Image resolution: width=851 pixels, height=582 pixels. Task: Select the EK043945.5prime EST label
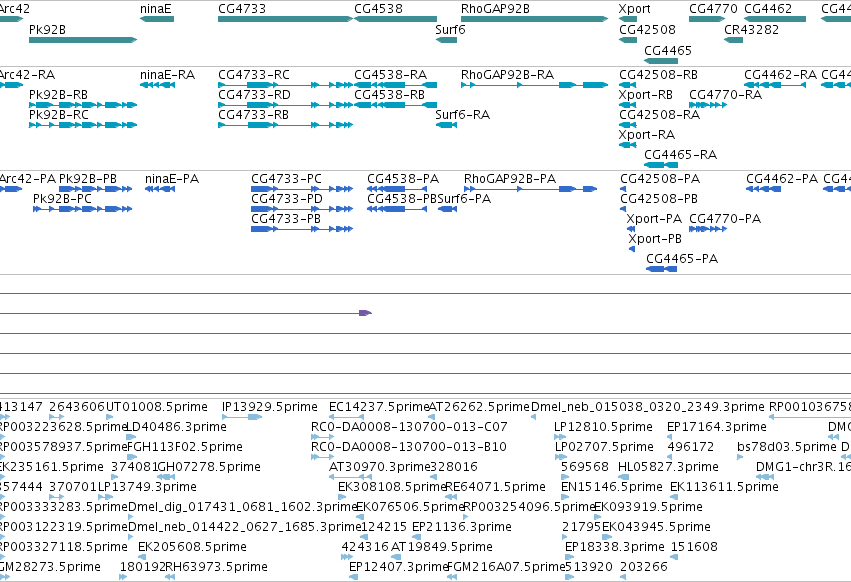[656, 527]
